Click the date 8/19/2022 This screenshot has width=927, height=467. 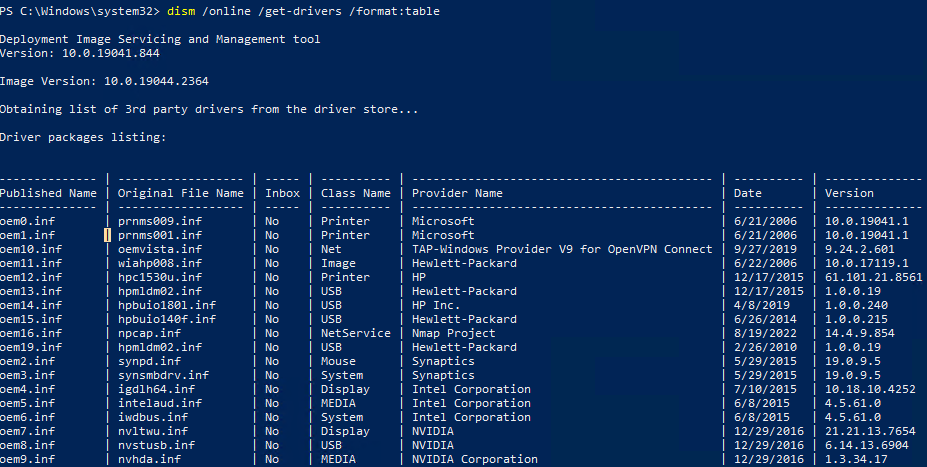[x=768, y=333]
